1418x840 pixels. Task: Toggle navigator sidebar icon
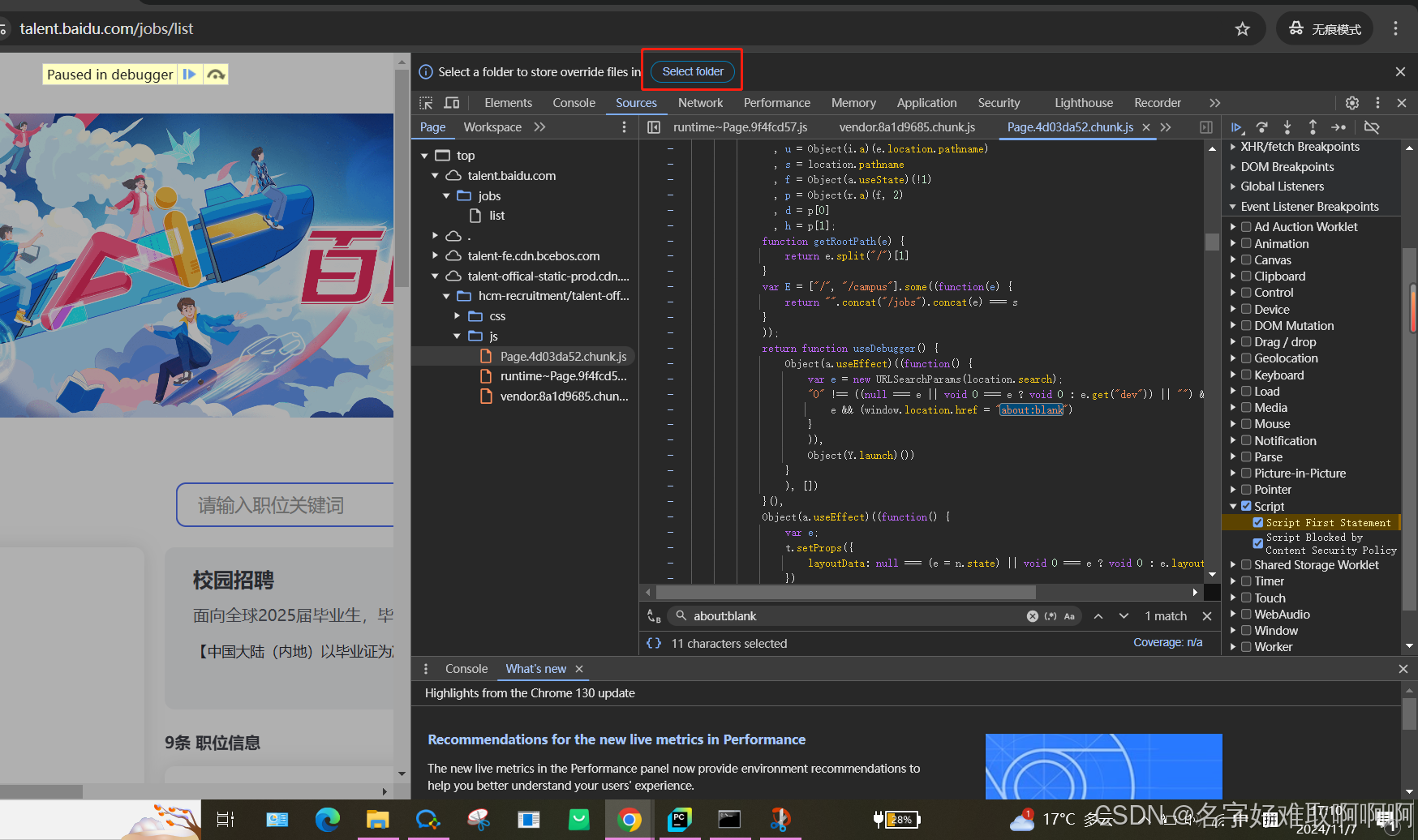coord(654,127)
